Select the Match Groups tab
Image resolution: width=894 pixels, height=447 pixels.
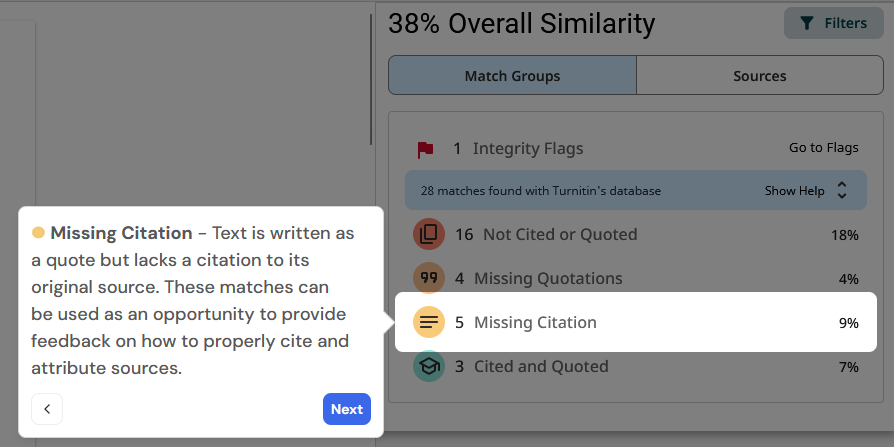[512, 76]
